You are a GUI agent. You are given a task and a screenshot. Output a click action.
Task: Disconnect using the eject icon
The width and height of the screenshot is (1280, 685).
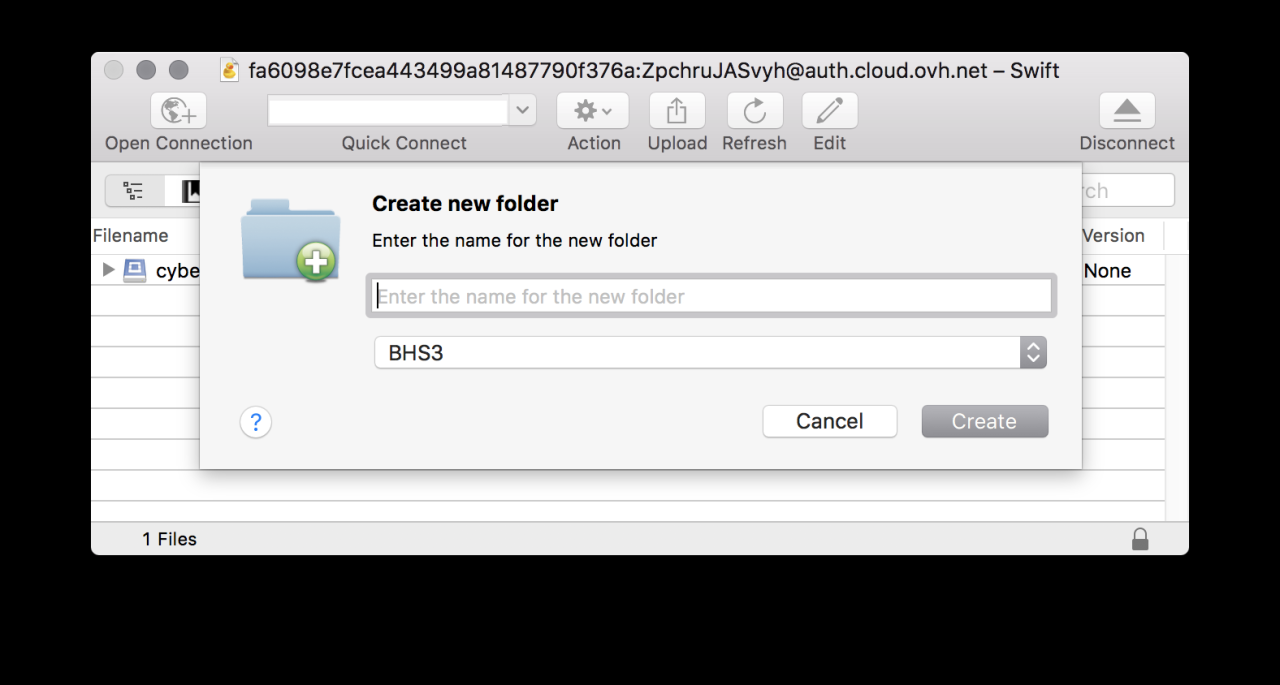(1126, 111)
